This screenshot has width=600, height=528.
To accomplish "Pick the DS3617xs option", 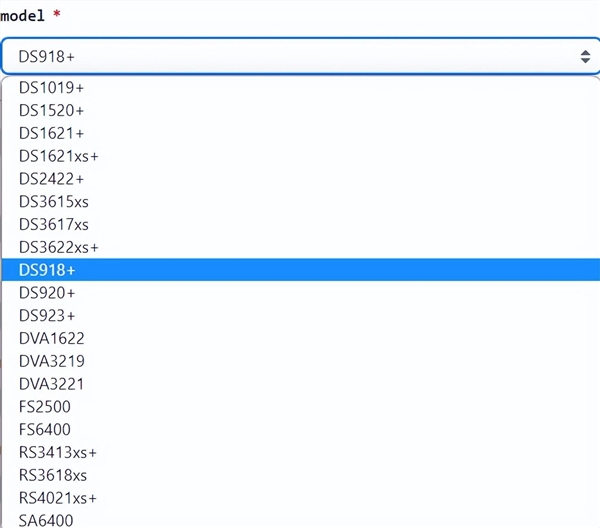I will click(301, 225).
